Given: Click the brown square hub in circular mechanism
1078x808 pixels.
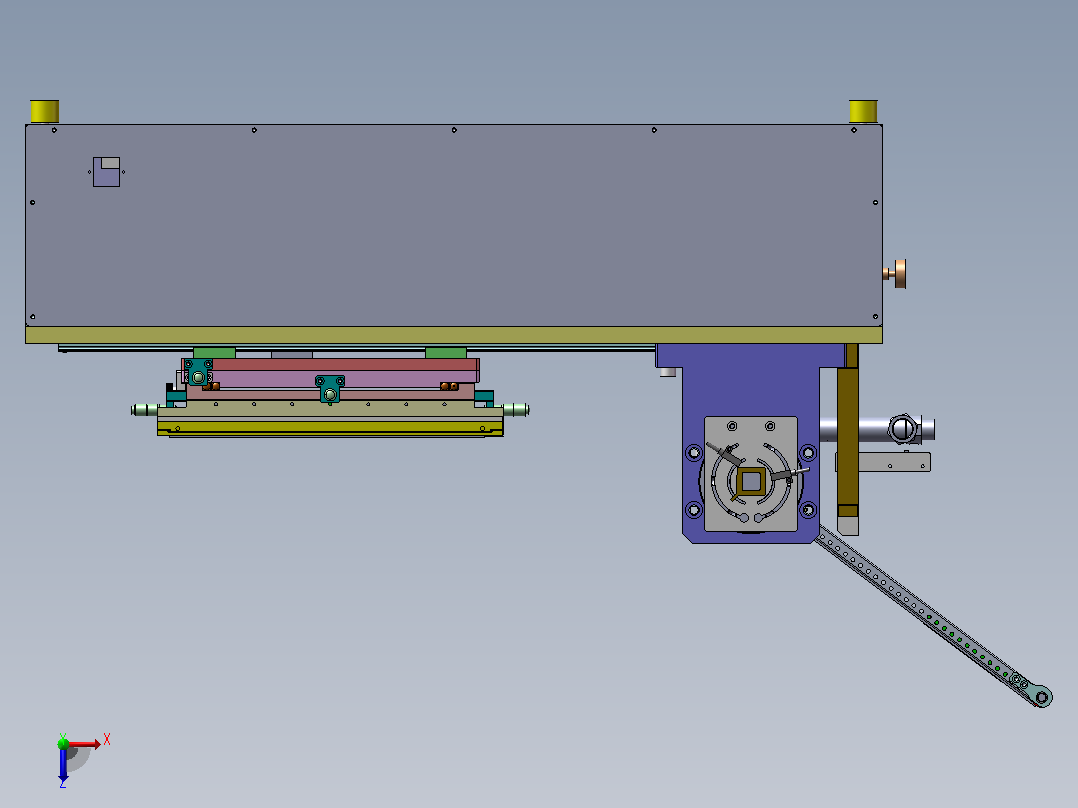Looking at the screenshot, I should point(751,481).
